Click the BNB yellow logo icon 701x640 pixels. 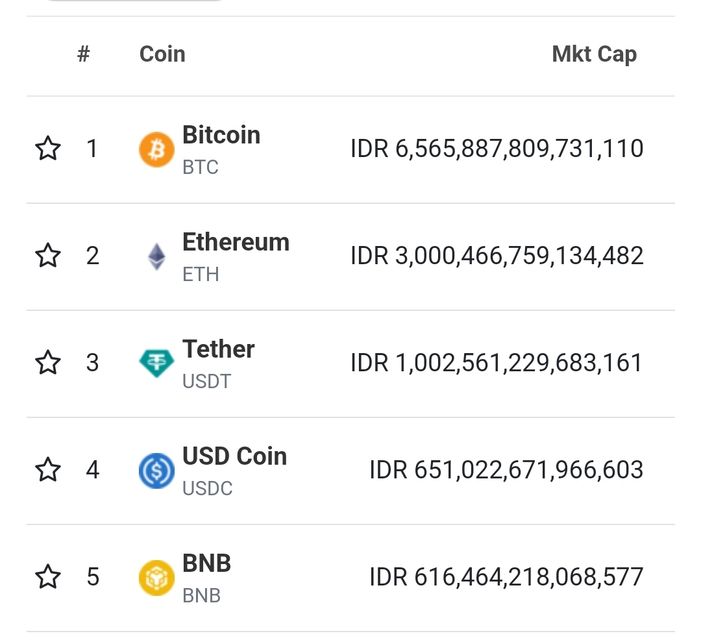(156, 577)
